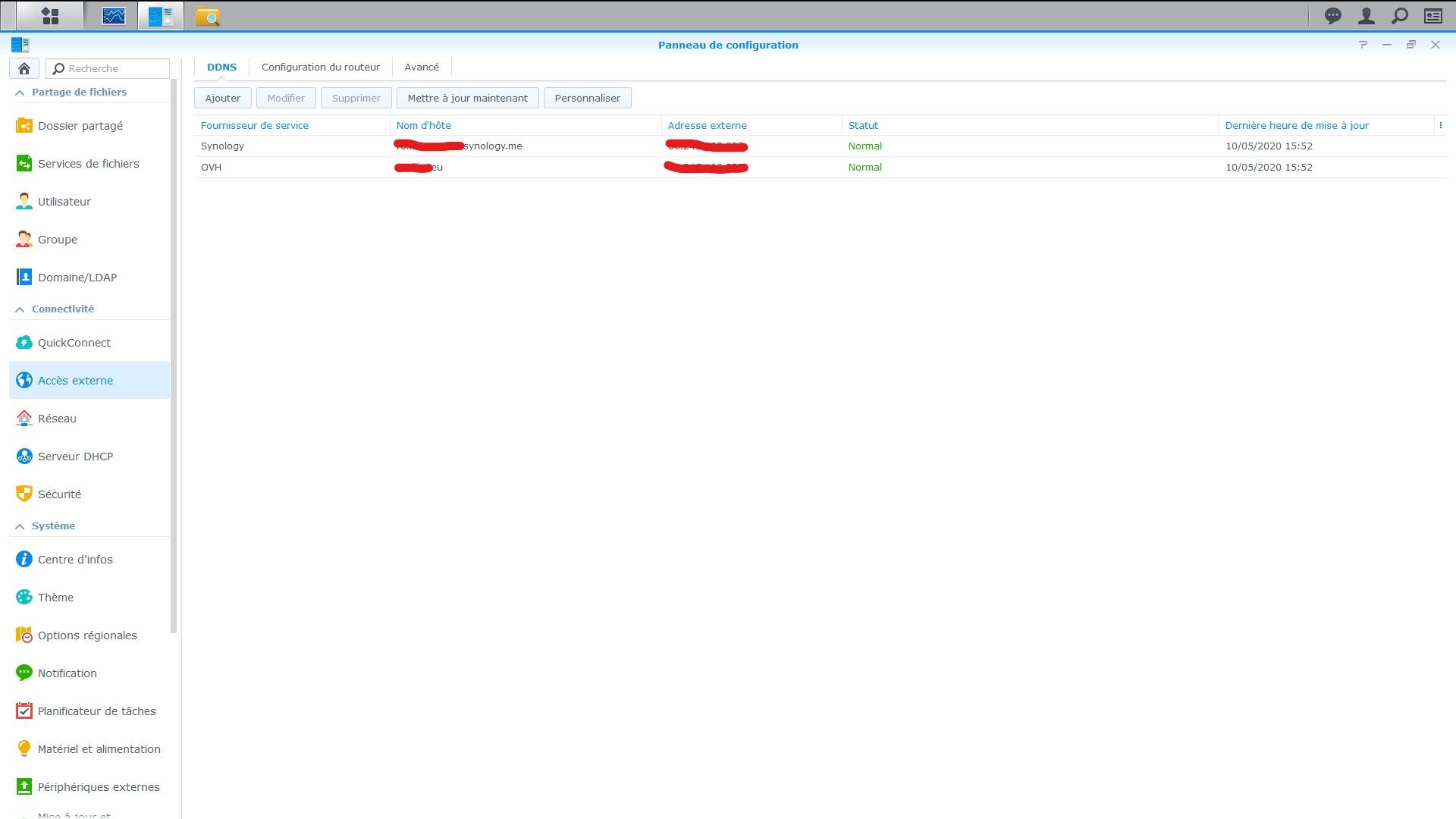1456x819 pixels.
Task: Go to Control Panel home icon
Action: click(x=24, y=68)
